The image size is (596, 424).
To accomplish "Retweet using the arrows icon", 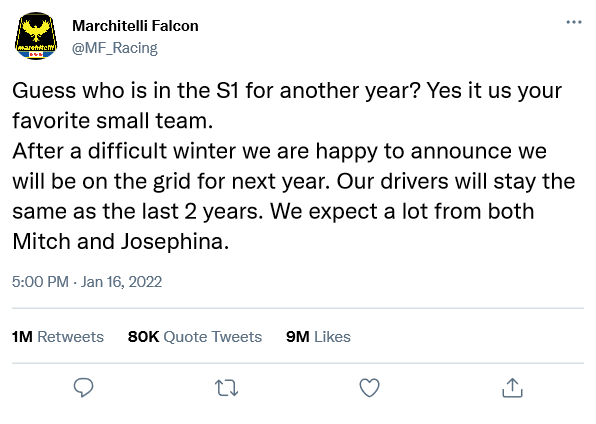I will coord(227,388).
